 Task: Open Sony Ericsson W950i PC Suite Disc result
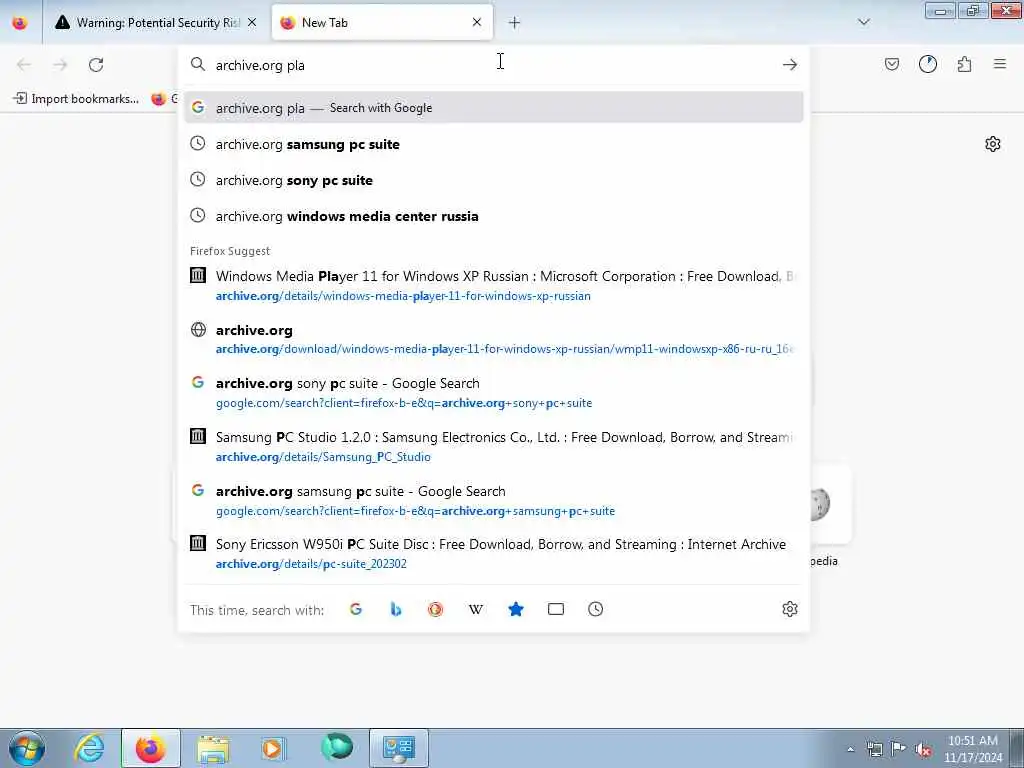pos(494,554)
